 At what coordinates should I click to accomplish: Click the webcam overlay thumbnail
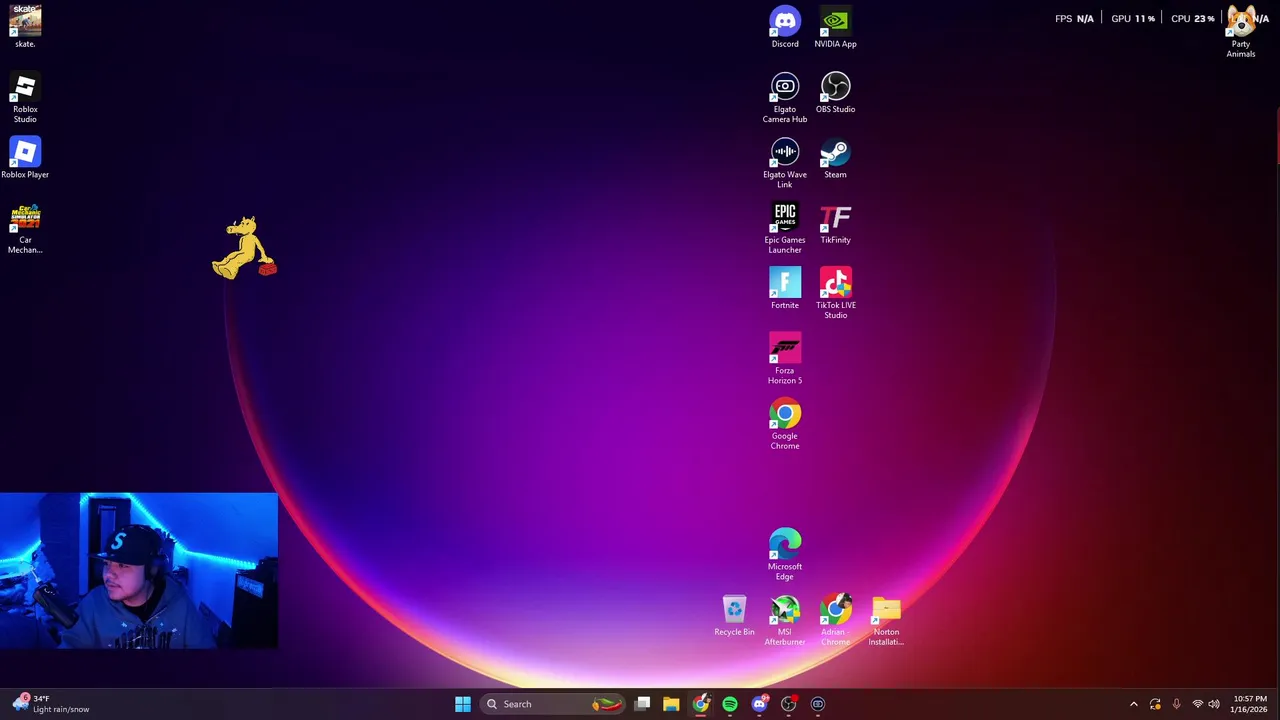tap(139, 571)
